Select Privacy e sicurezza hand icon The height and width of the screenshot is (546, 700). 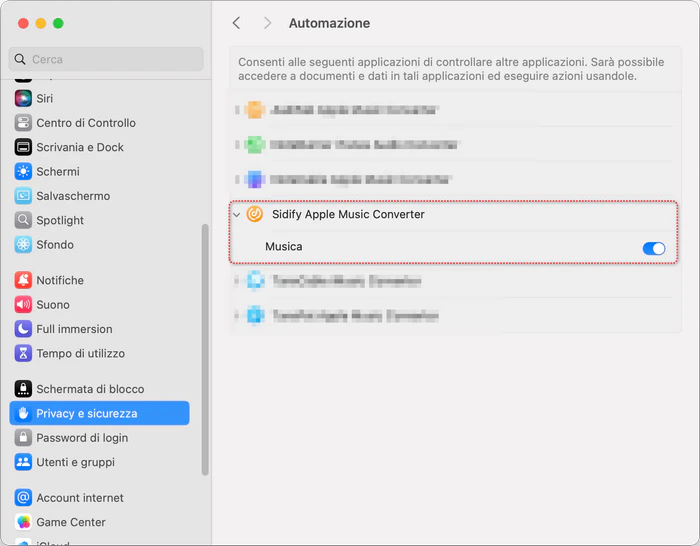23,413
